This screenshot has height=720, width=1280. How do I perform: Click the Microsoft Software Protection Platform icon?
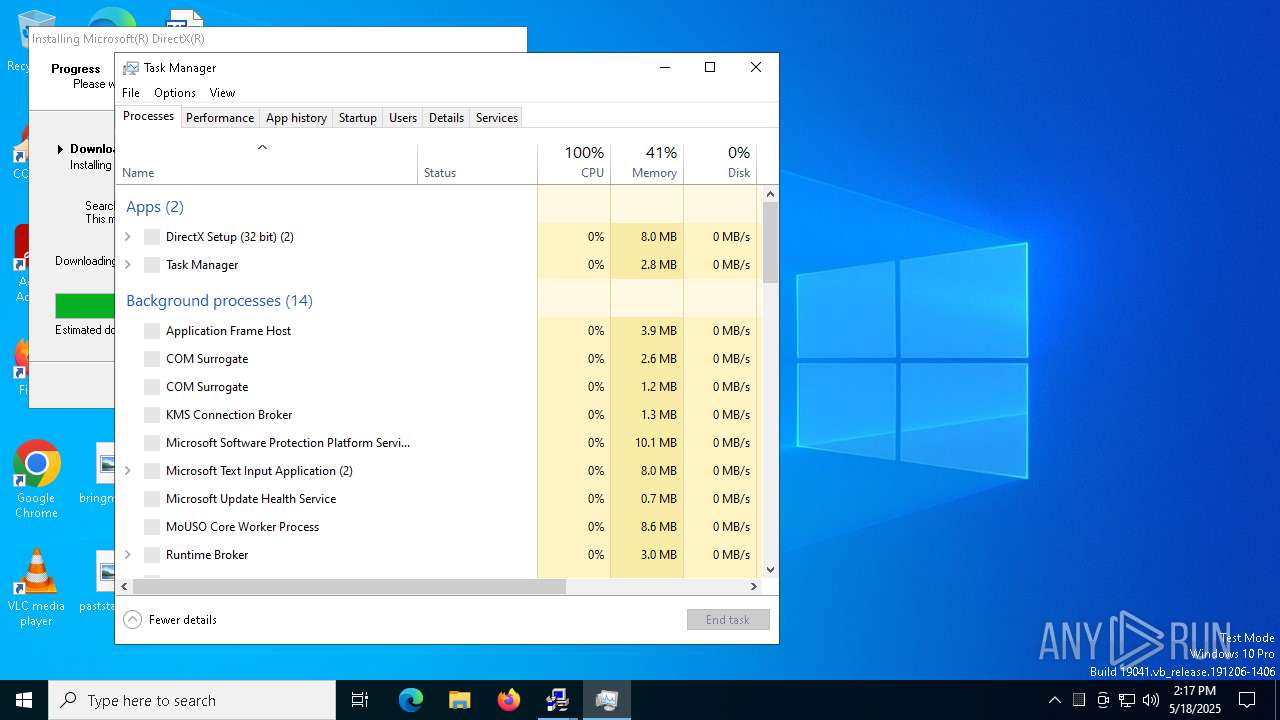click(x=152, y=443)
